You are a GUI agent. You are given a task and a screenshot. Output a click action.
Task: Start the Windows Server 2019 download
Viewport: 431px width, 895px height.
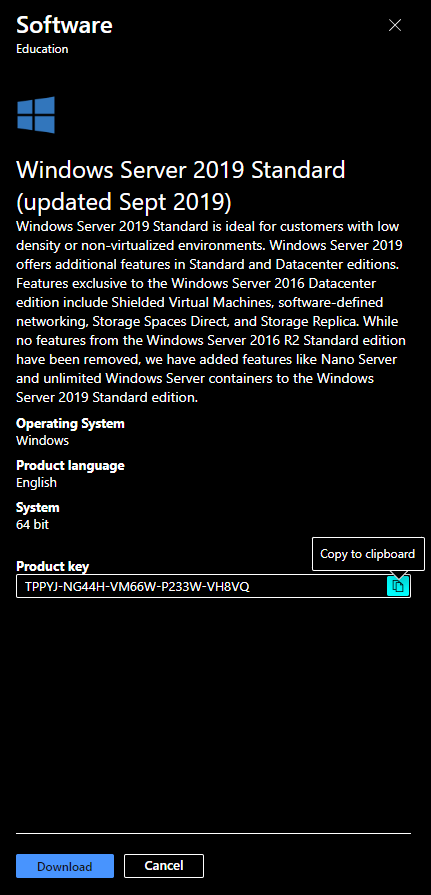[65, 866]
